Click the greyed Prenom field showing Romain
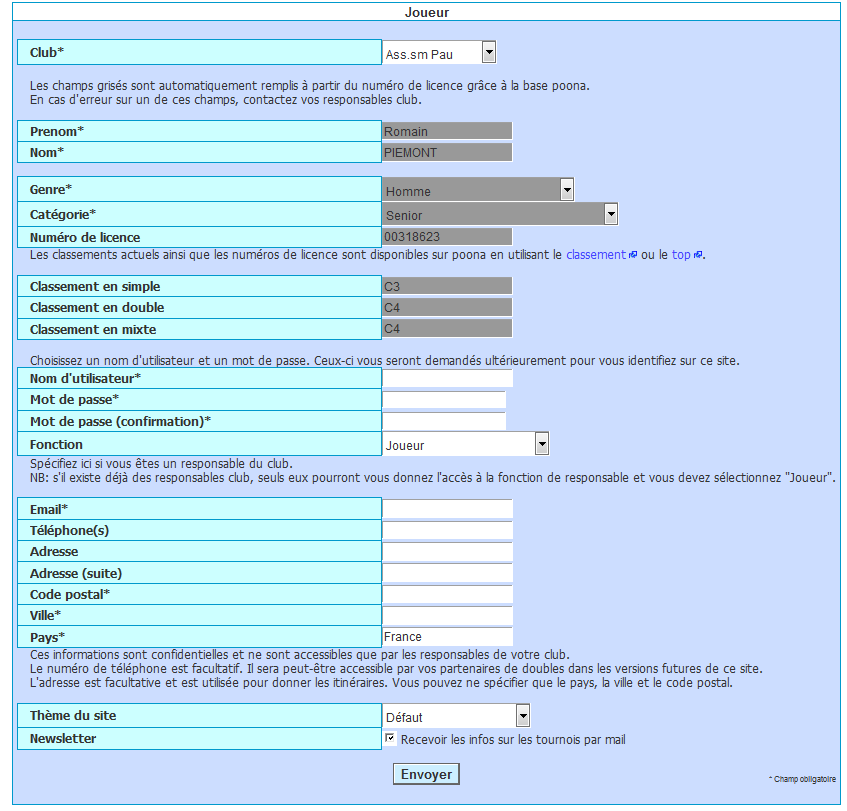This screenshot has height=811, width=847. [447, 131]
